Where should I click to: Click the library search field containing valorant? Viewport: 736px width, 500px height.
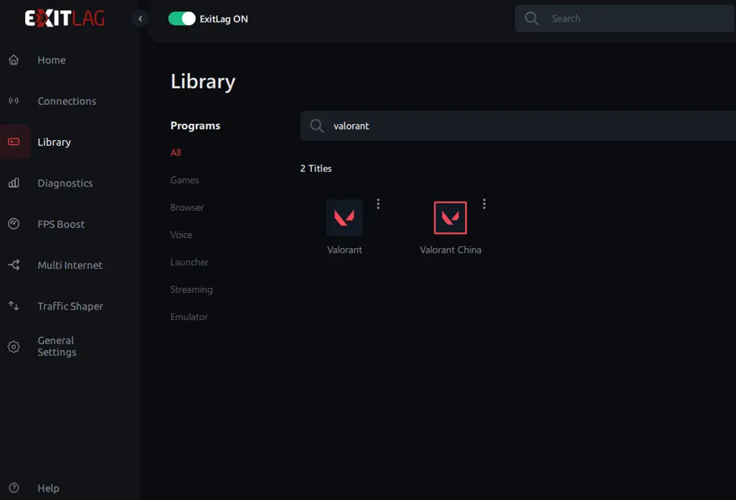click(x=520, y=126)
